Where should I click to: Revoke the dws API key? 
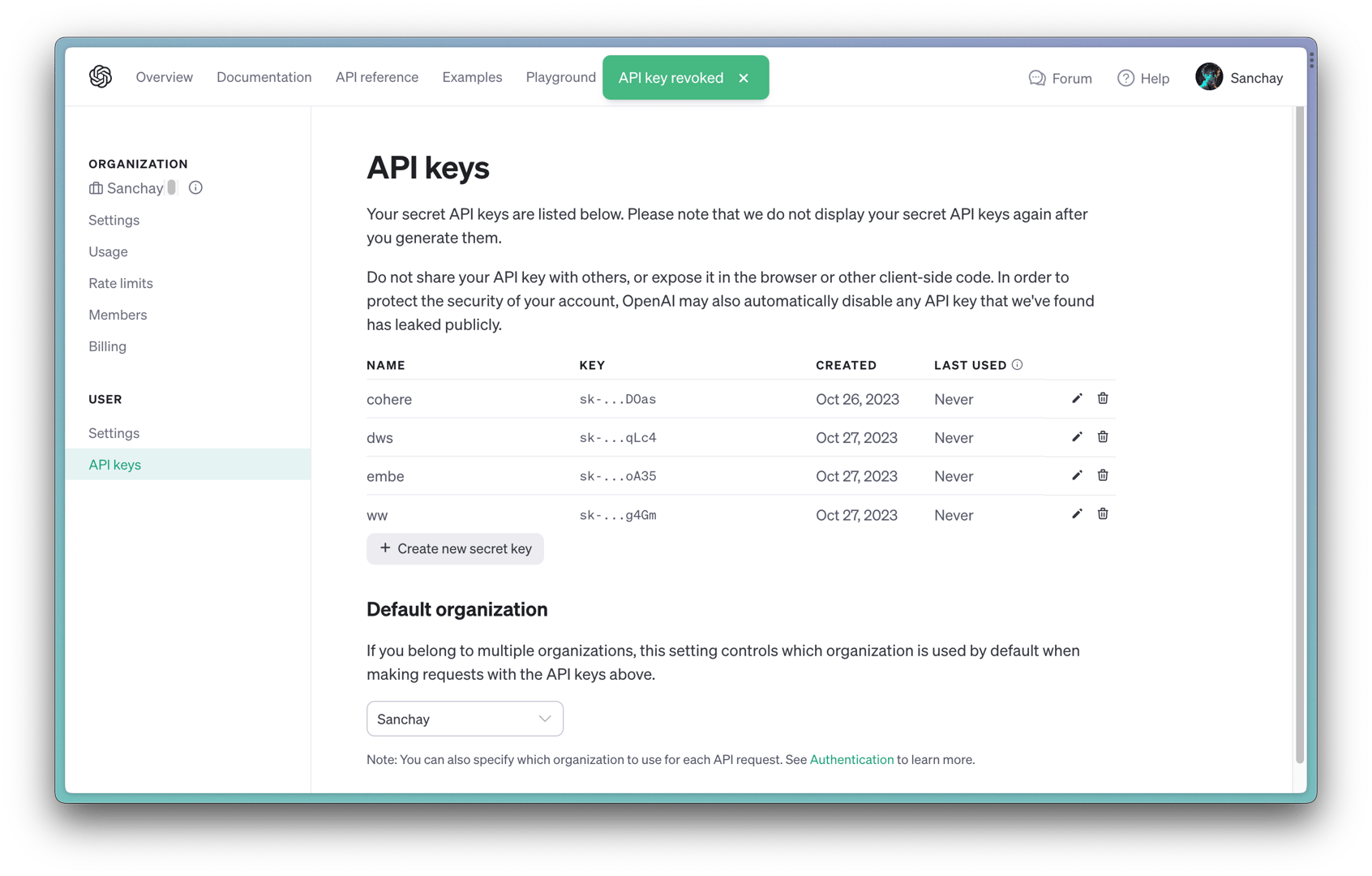click(1103, 437)
